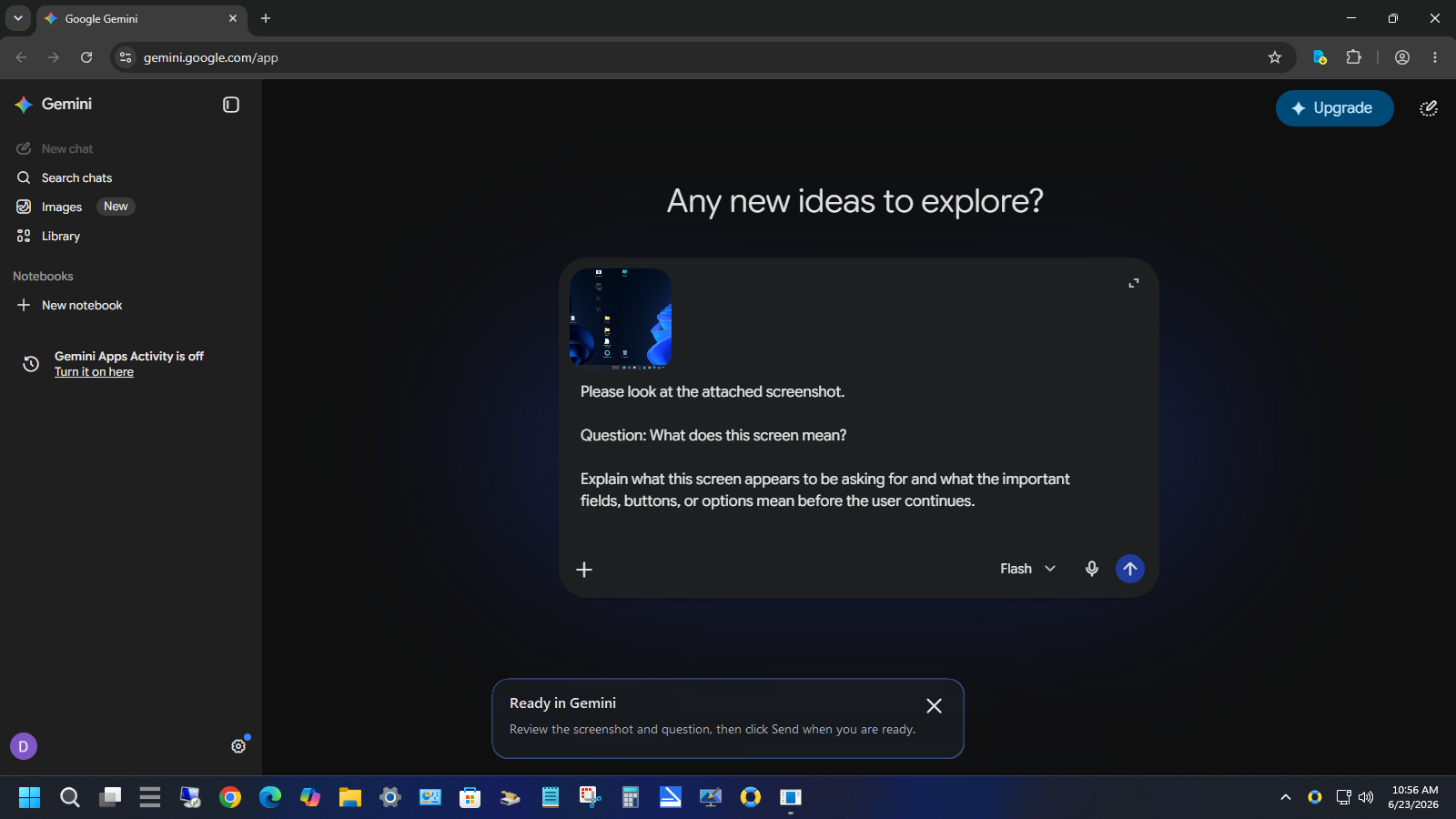This screenshot has width=1456, height=819.
Task: Go back in browser history
Action: point(21,57)
